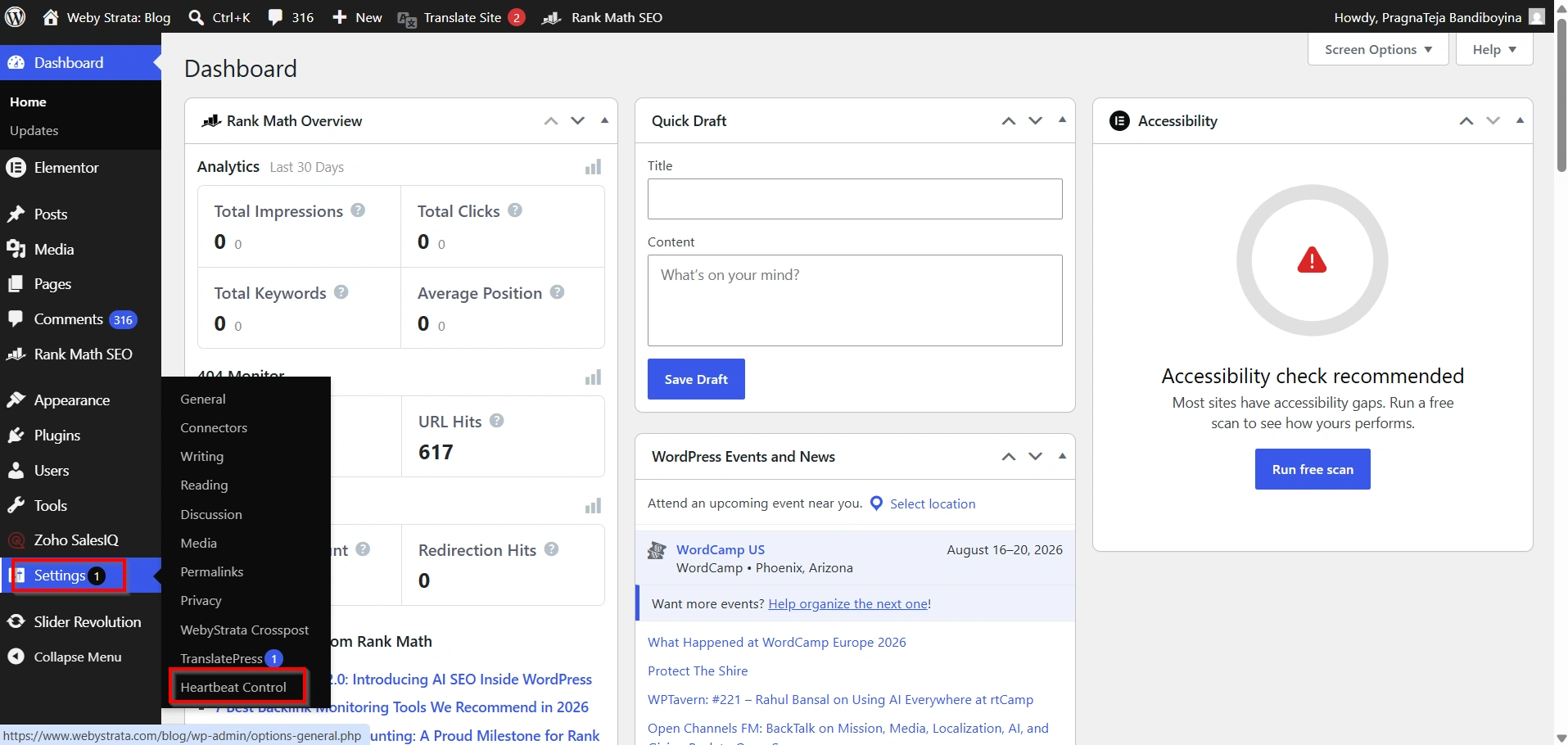The width and height of the screenshot is (1568, 745).
Task: Open WebyStrata Crosspost submenu item
Action: pos(245,630)
